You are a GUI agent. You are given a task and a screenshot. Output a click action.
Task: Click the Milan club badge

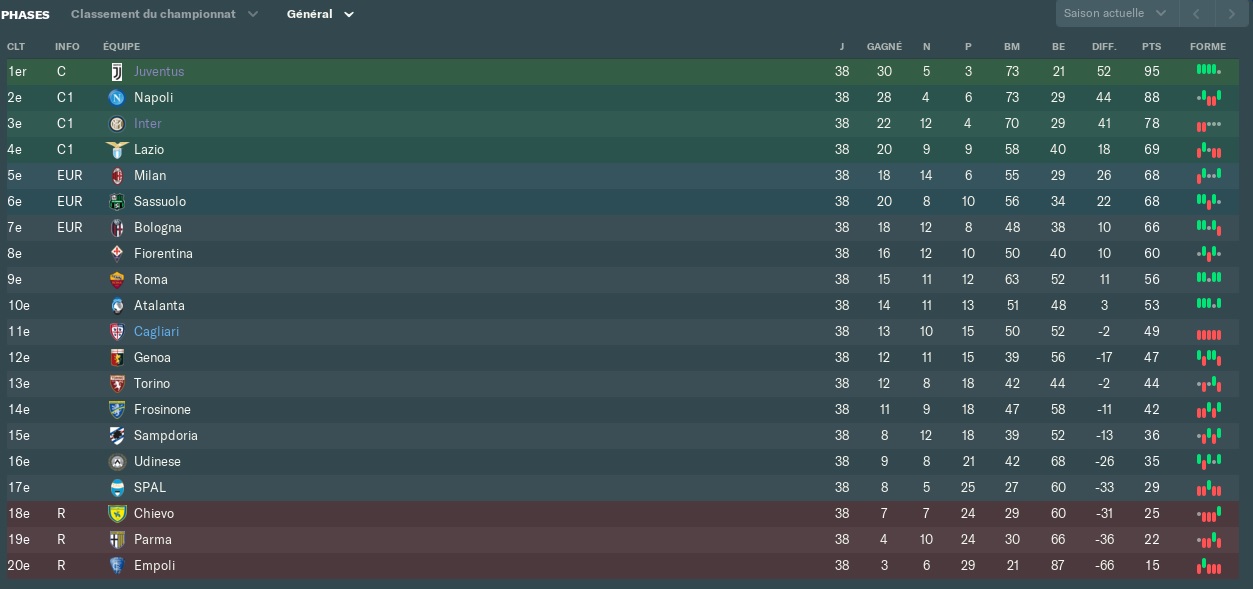(x=117, y=176)
